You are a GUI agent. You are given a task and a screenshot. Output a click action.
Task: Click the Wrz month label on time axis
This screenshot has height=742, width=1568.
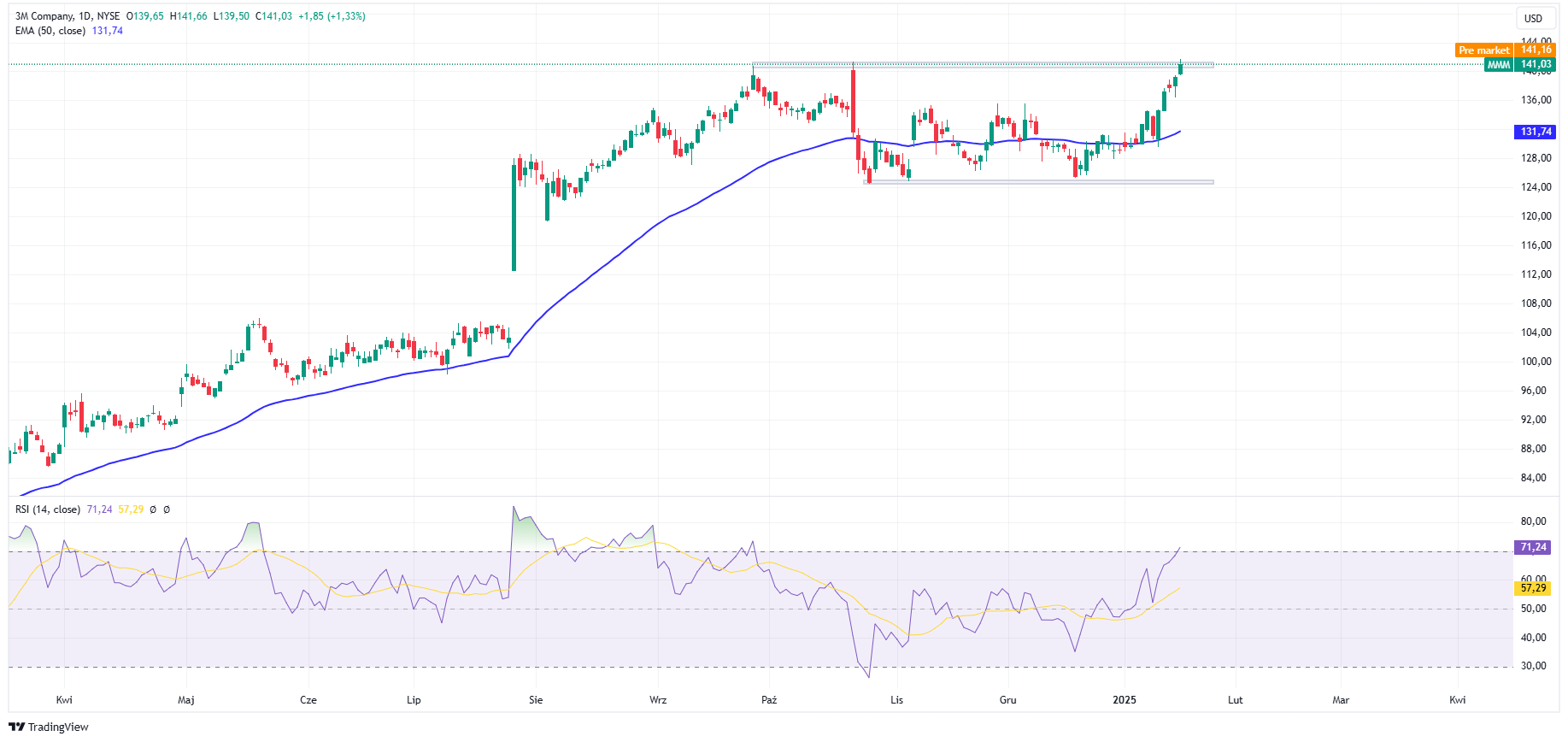[658, 700]
